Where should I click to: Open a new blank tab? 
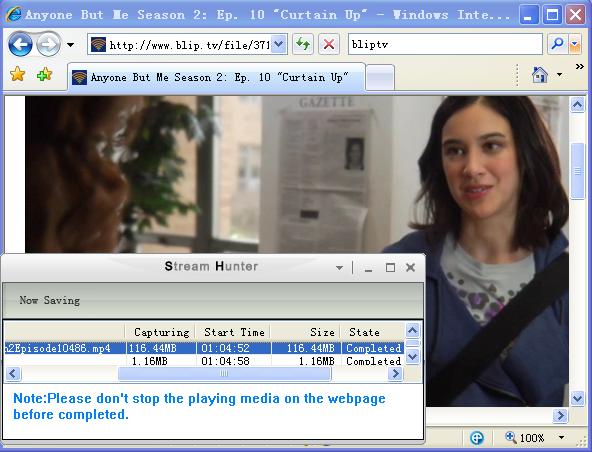tap(380, 77)
